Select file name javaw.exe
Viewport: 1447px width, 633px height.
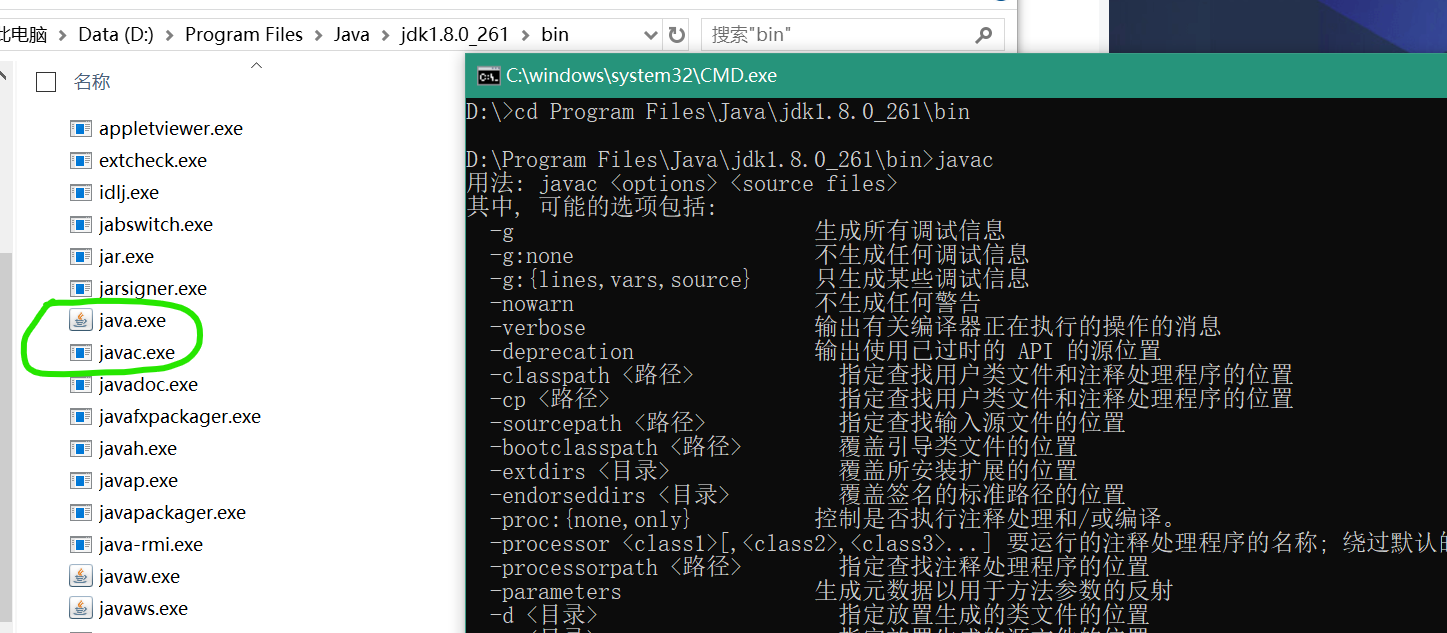(x=139, y=576)
